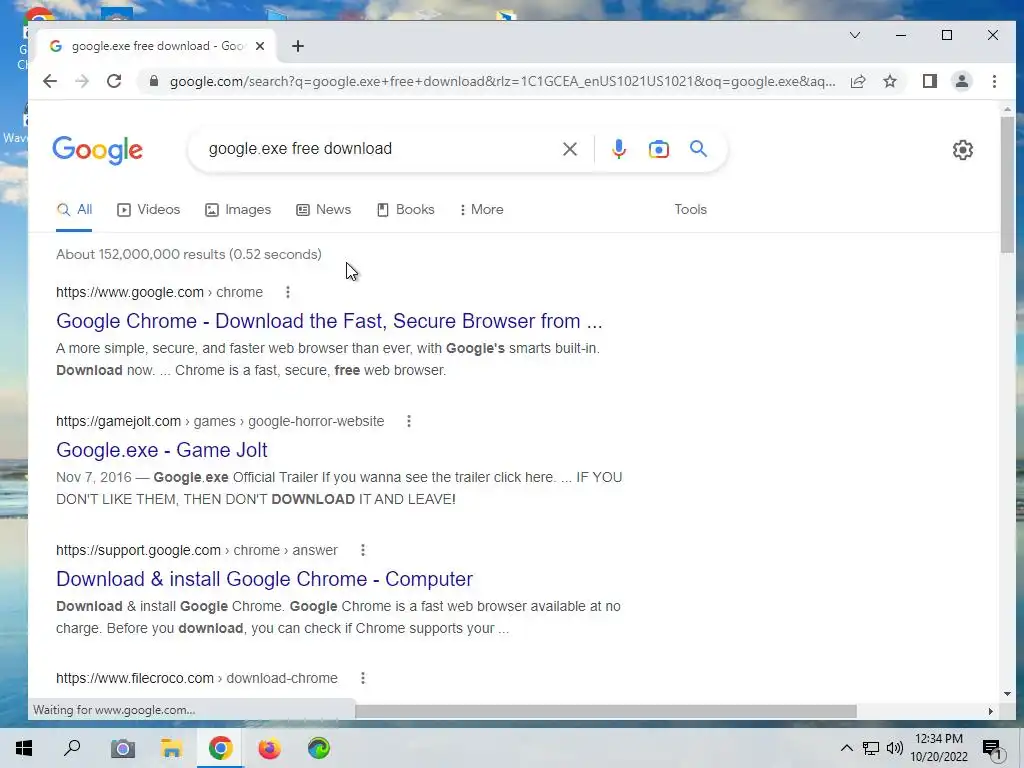The image size is (1024, 768).
Task: Click the results count text
Action: [189, 254]
